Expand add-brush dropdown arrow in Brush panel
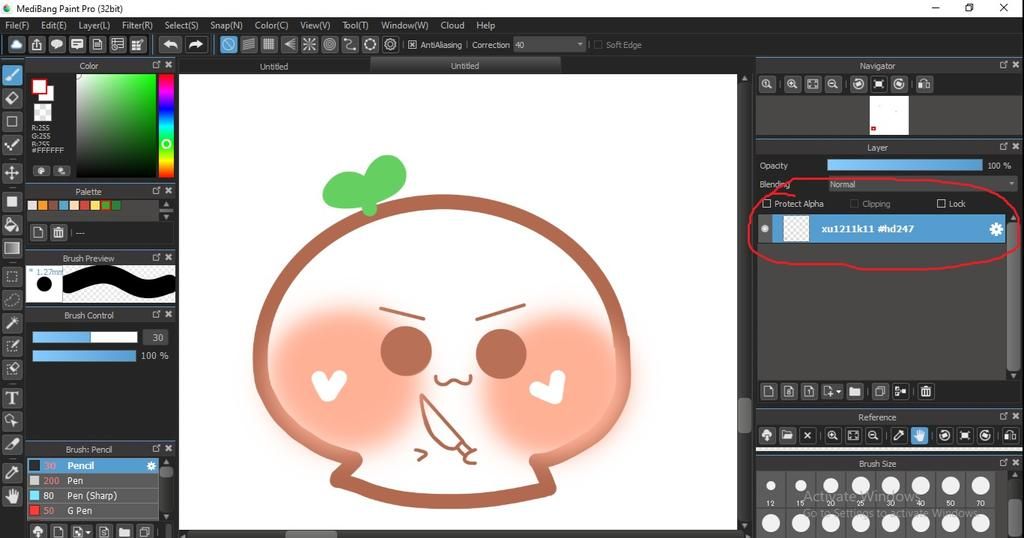 pos(88,531)
